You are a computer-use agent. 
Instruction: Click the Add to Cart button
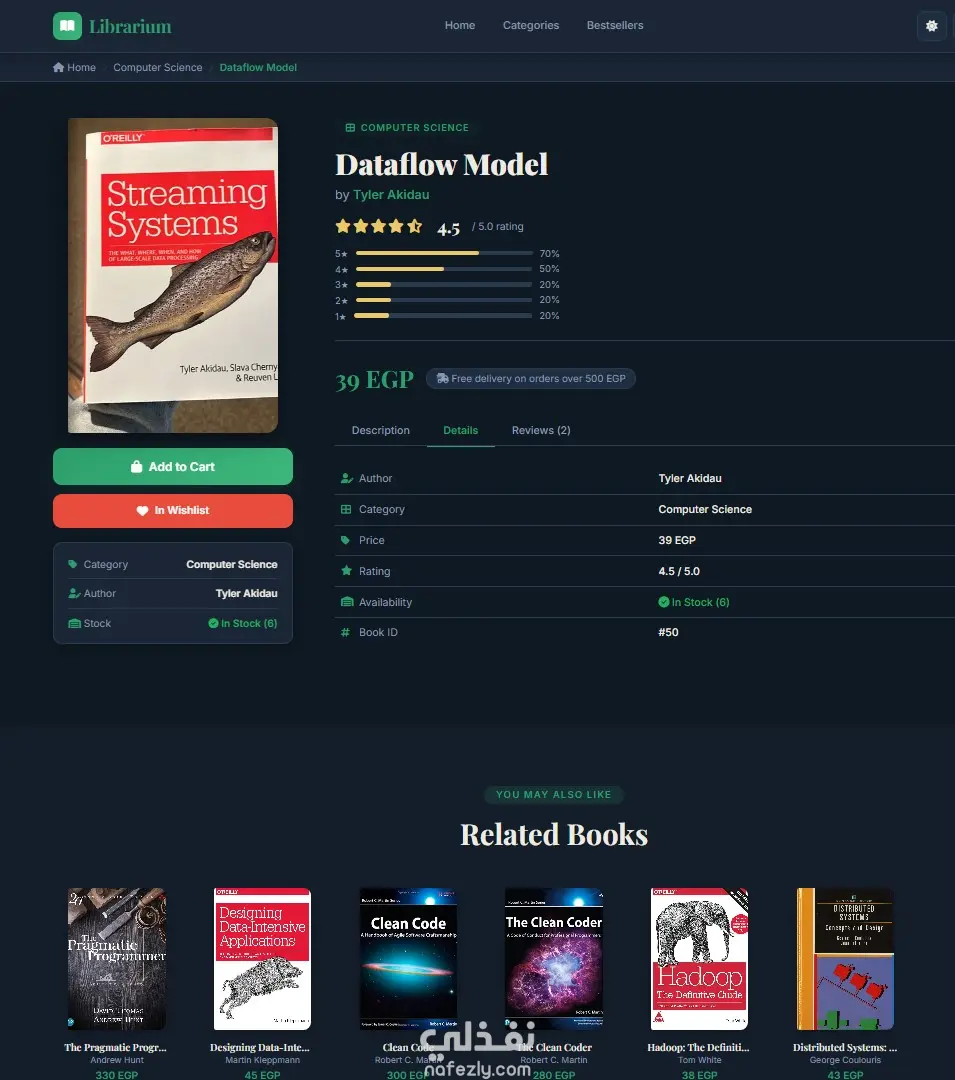click(x=173, y=467)
